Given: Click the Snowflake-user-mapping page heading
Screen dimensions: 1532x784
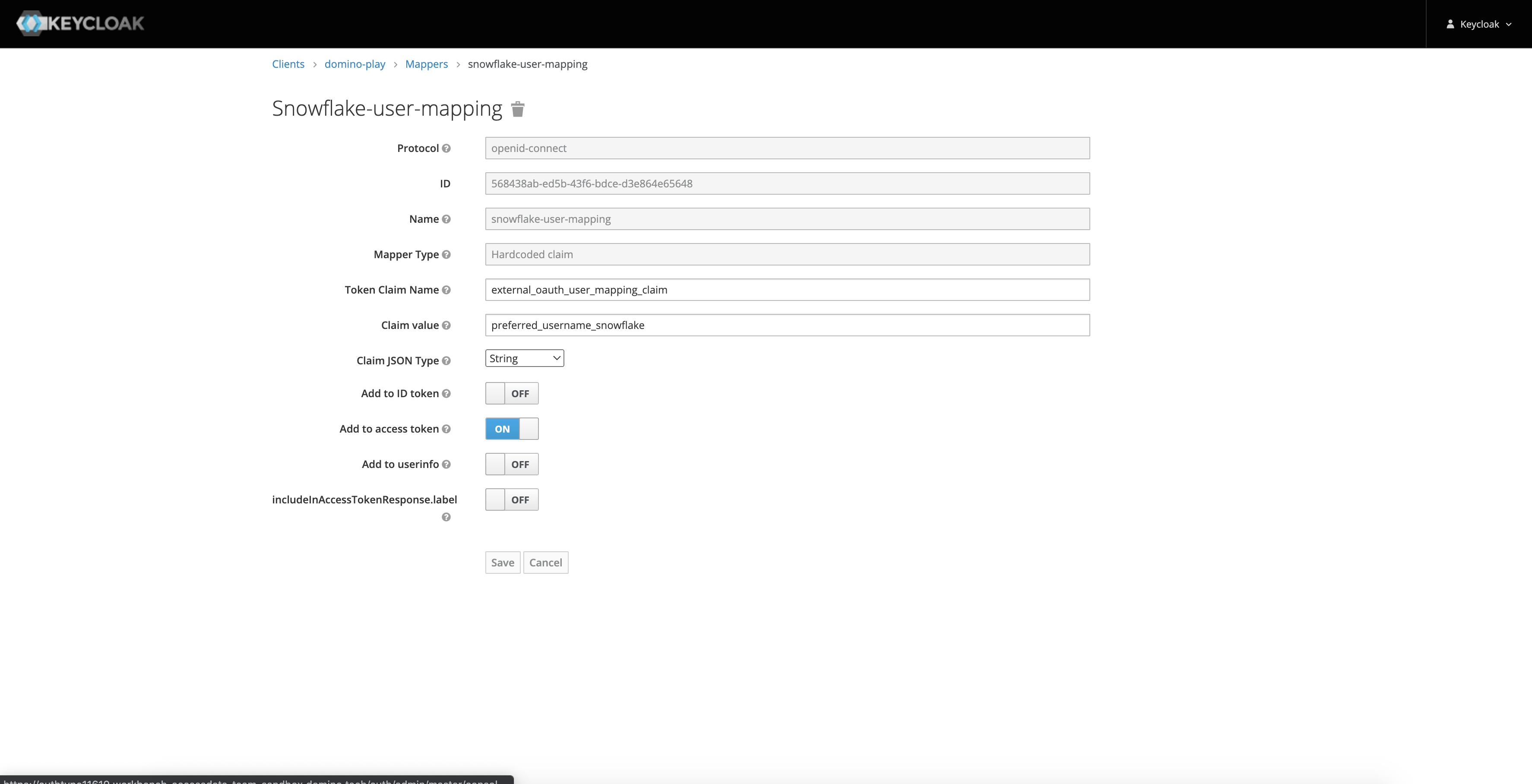Looking at the screenshot, I should pos(387,108).
